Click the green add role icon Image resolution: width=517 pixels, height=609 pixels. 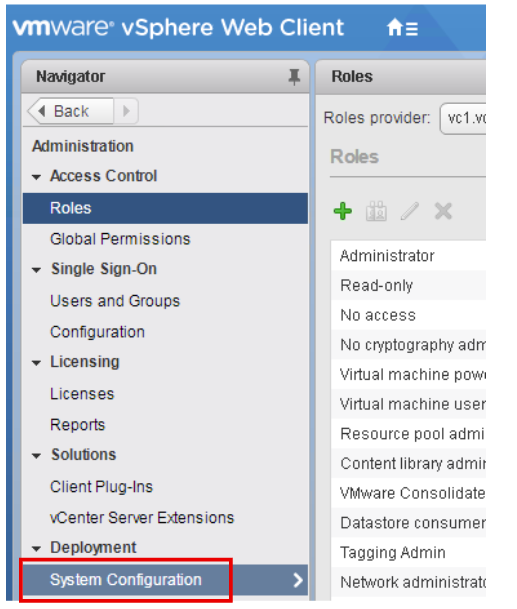point(343,211)
